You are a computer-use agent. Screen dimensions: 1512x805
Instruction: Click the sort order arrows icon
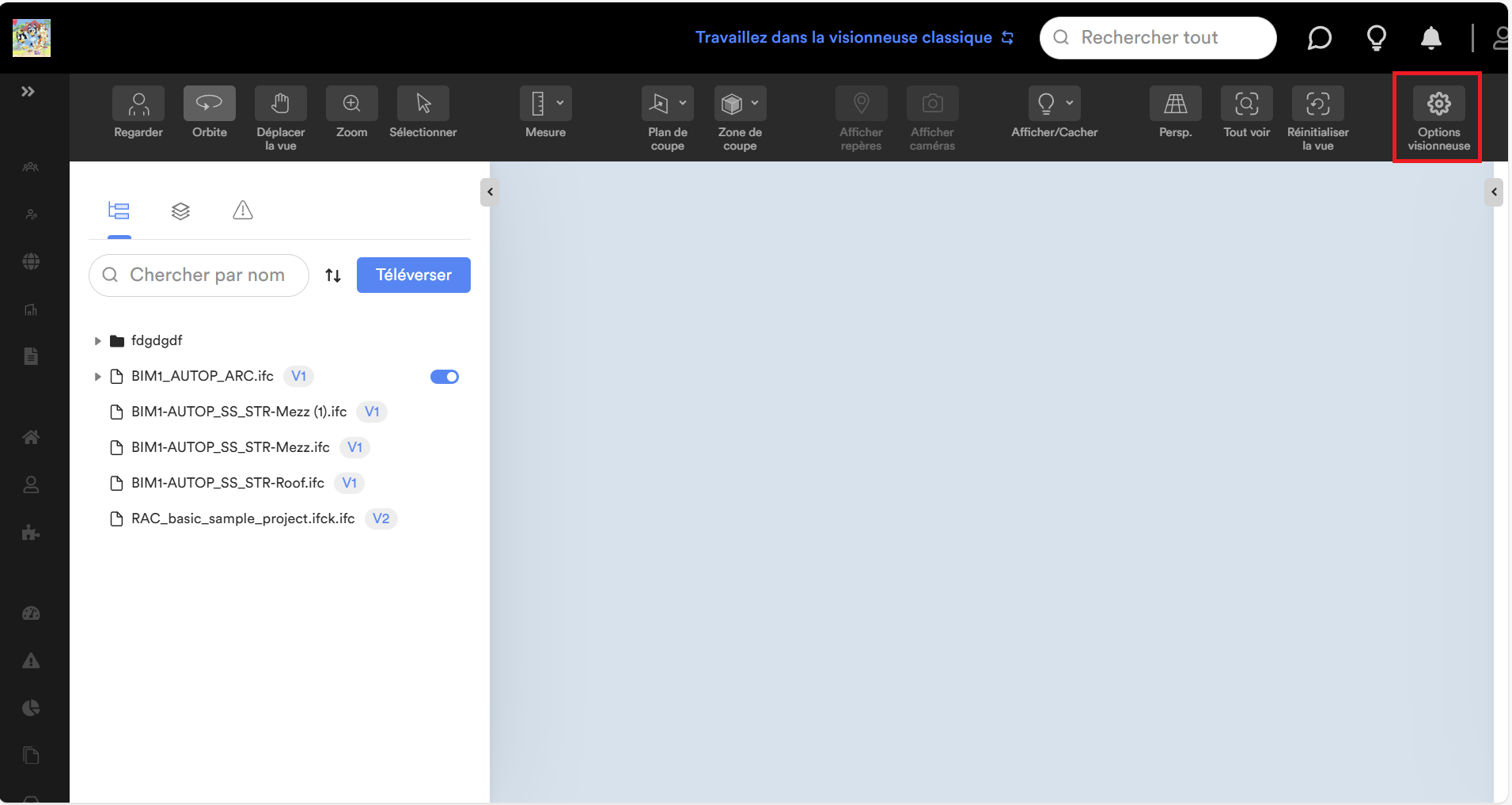[x=333, y=275]
